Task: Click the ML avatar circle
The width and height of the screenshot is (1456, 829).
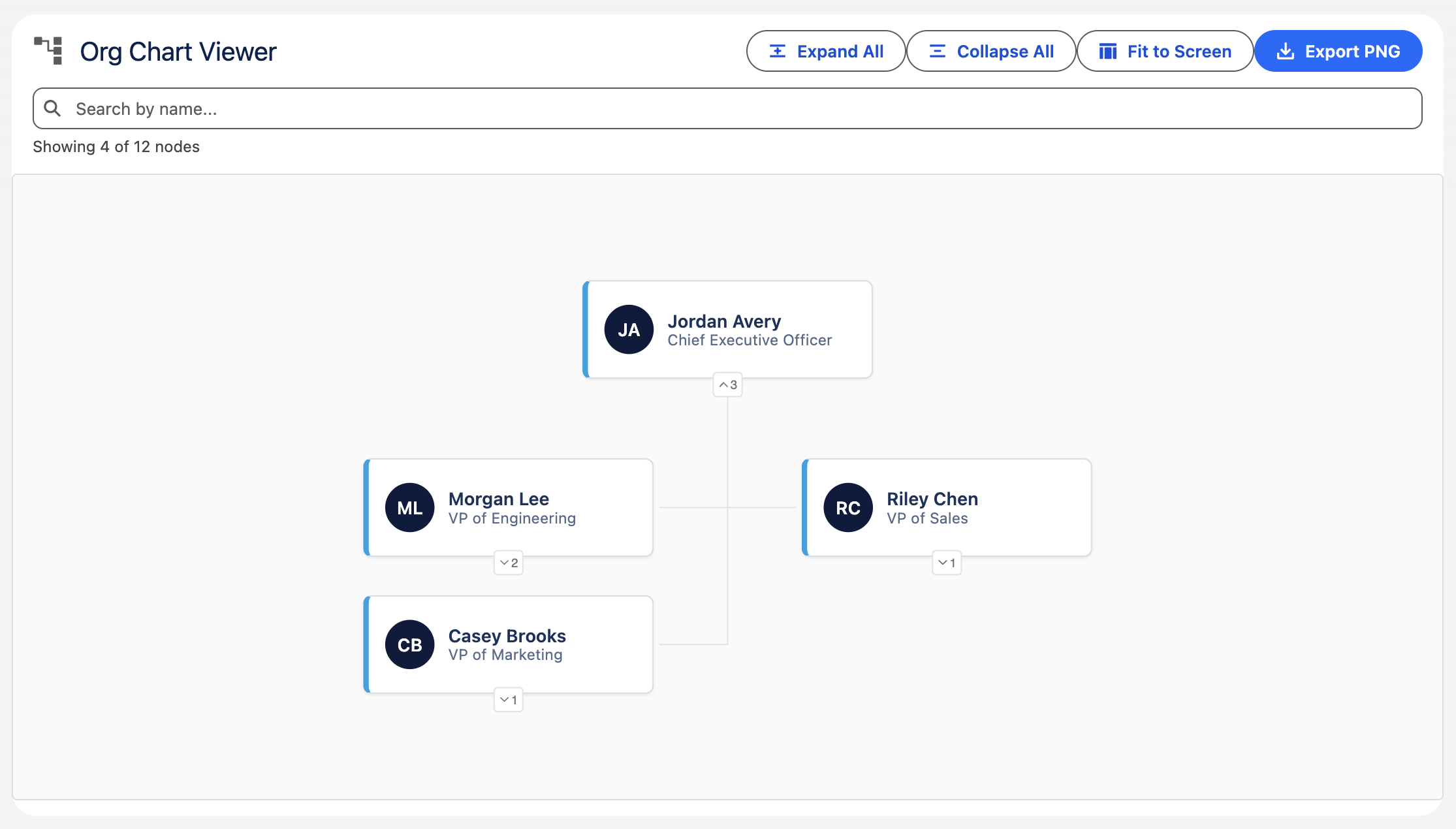Action: pos(410,508)
